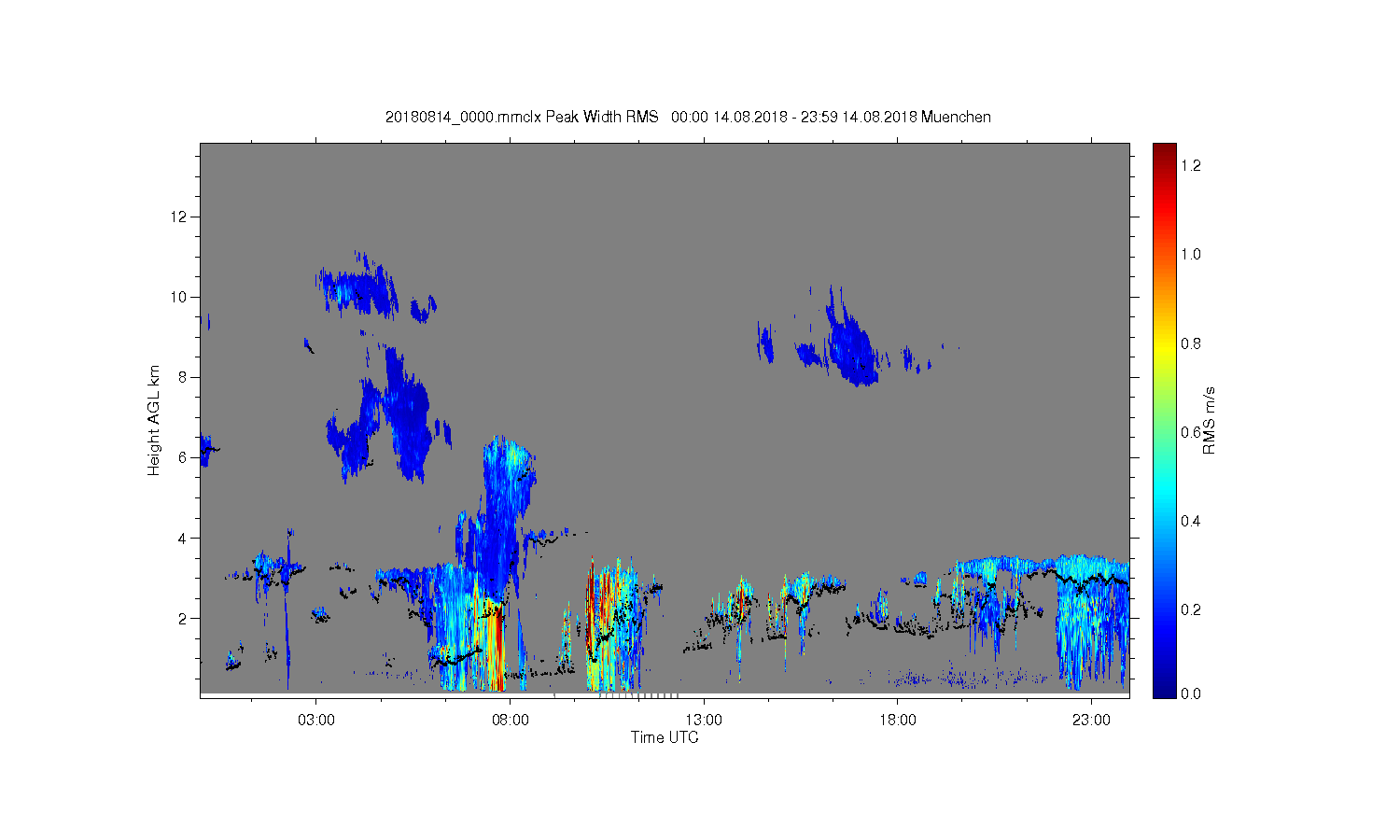The height and width of the screenshot is (840, 1400).
Task: Click the height tick label 2
Action: (183, 618)
